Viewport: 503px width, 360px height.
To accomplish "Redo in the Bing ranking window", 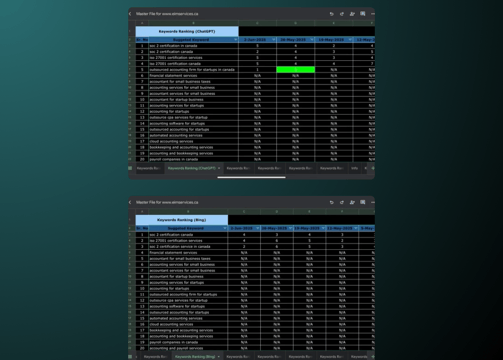I will [342, 202].
